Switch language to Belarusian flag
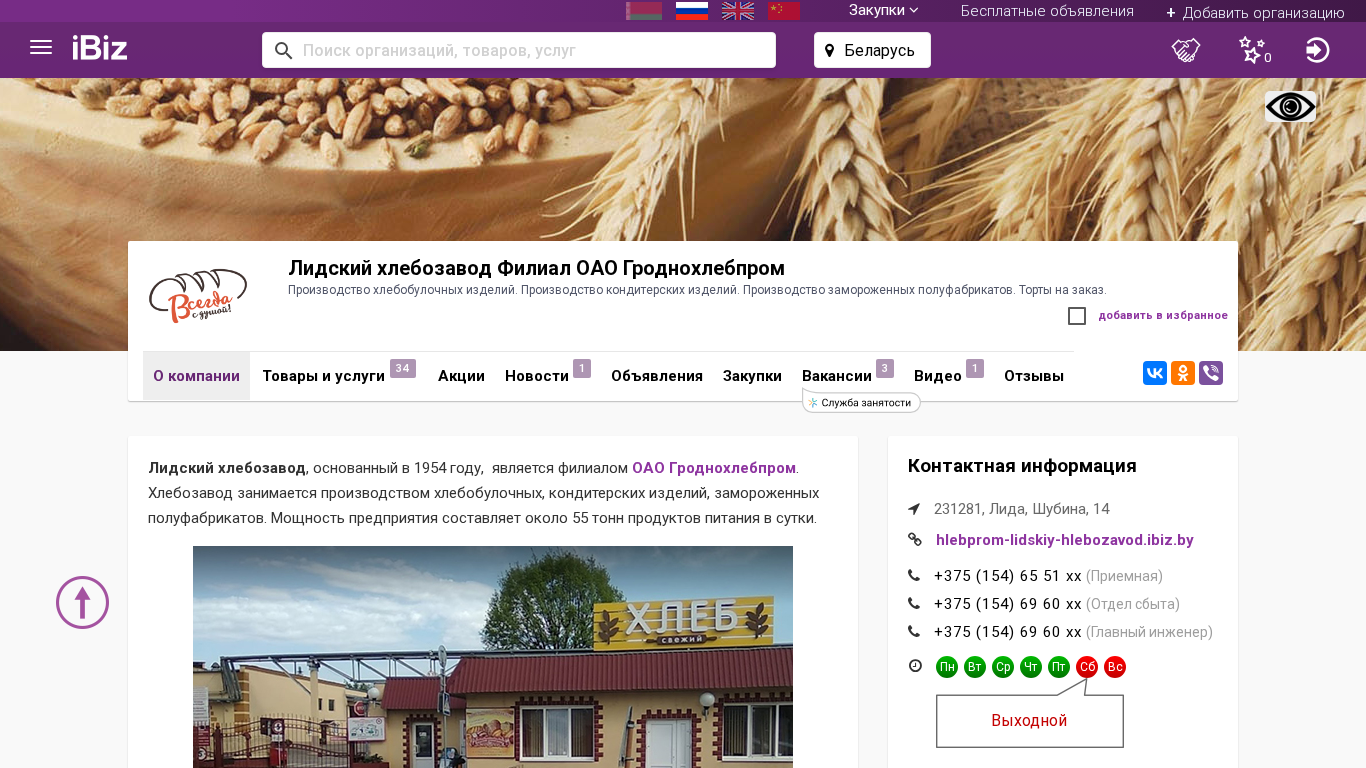 (x=644, y=11)
